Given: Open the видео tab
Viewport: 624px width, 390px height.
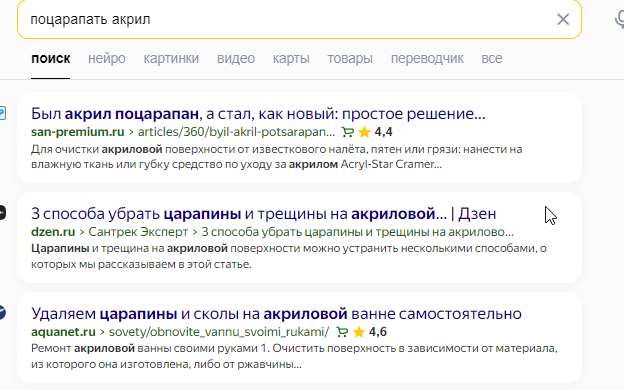Looking at the screenshot, I should (236, 58).
